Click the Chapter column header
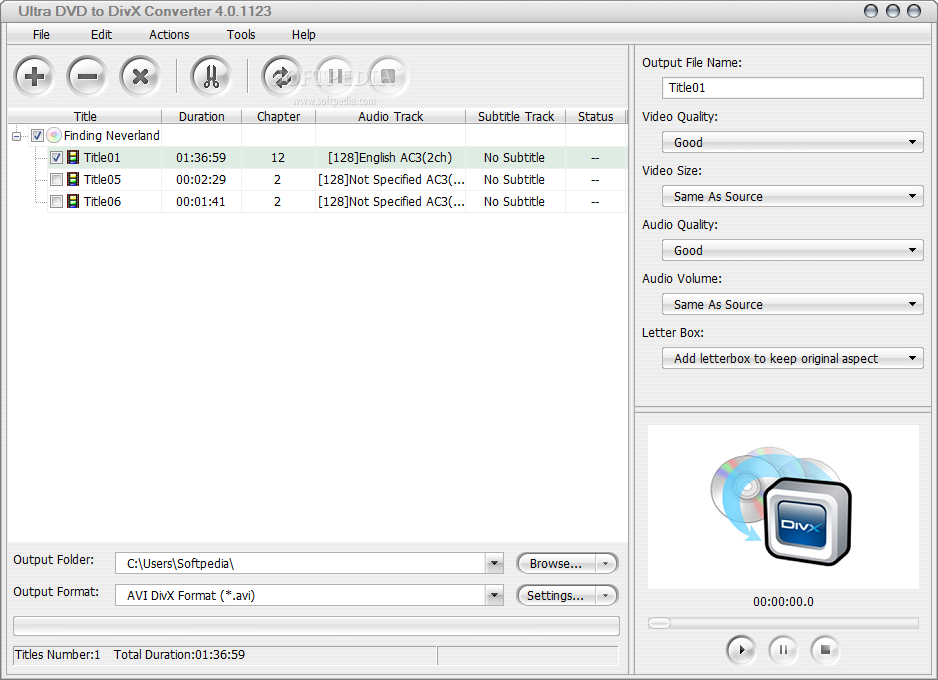The height and width of the screenshot is (680, 938). coord(278,117)
